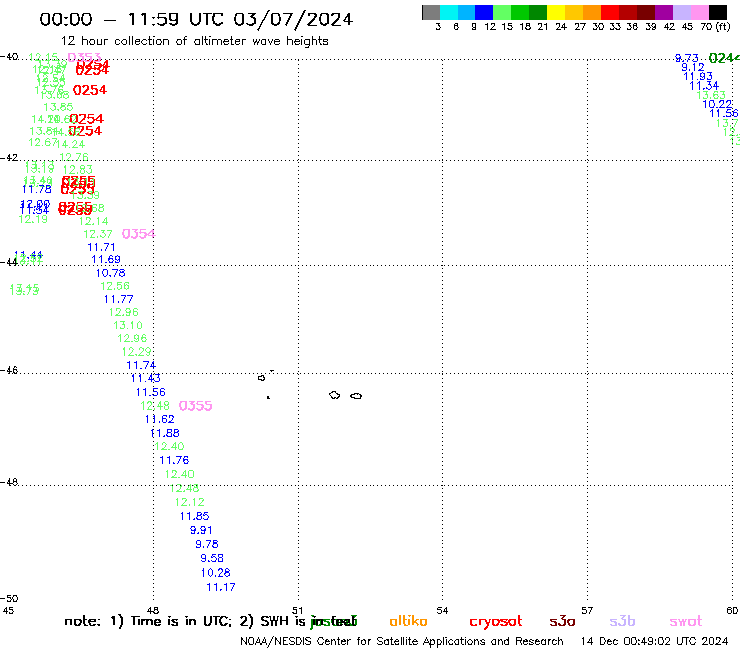Click the green time label 0244

click(724, 58)
